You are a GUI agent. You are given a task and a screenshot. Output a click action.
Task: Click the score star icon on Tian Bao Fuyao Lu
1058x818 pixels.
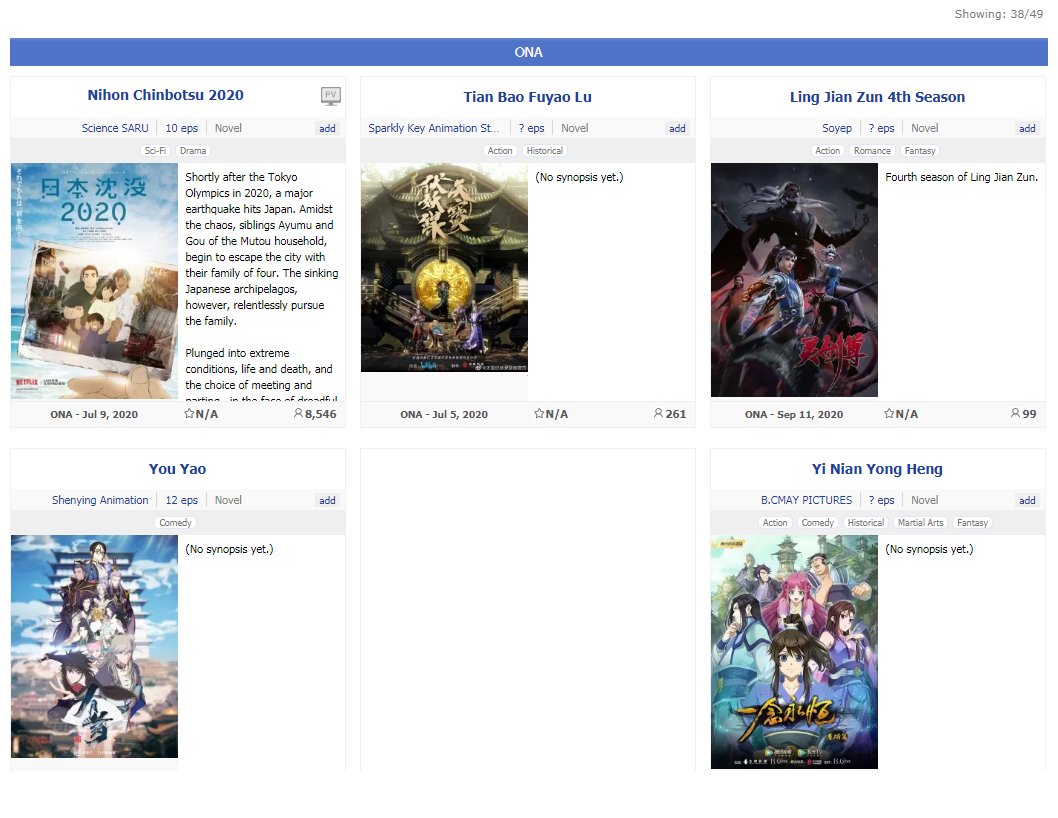539,414
